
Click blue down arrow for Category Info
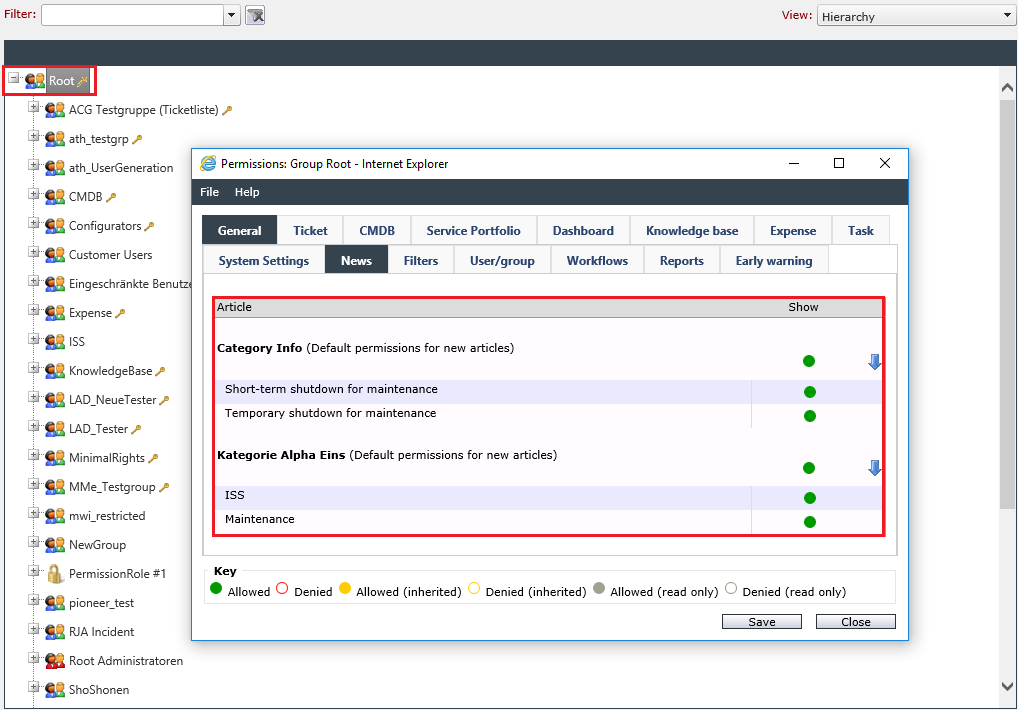click(x=875, y=361)
